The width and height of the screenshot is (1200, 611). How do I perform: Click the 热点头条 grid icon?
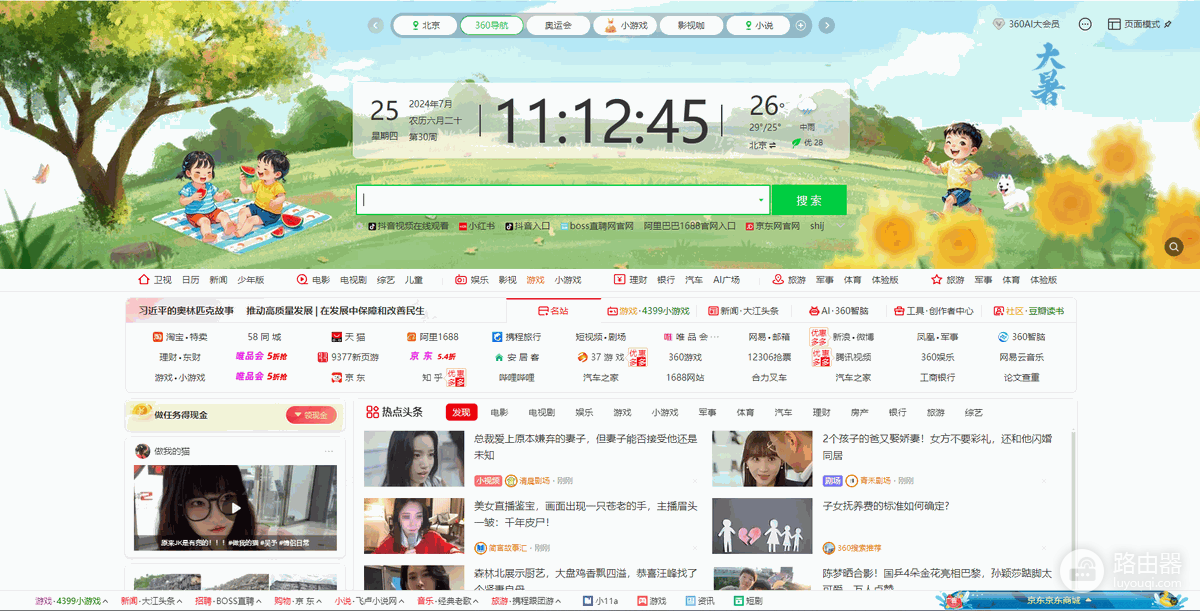coord(372,412)
